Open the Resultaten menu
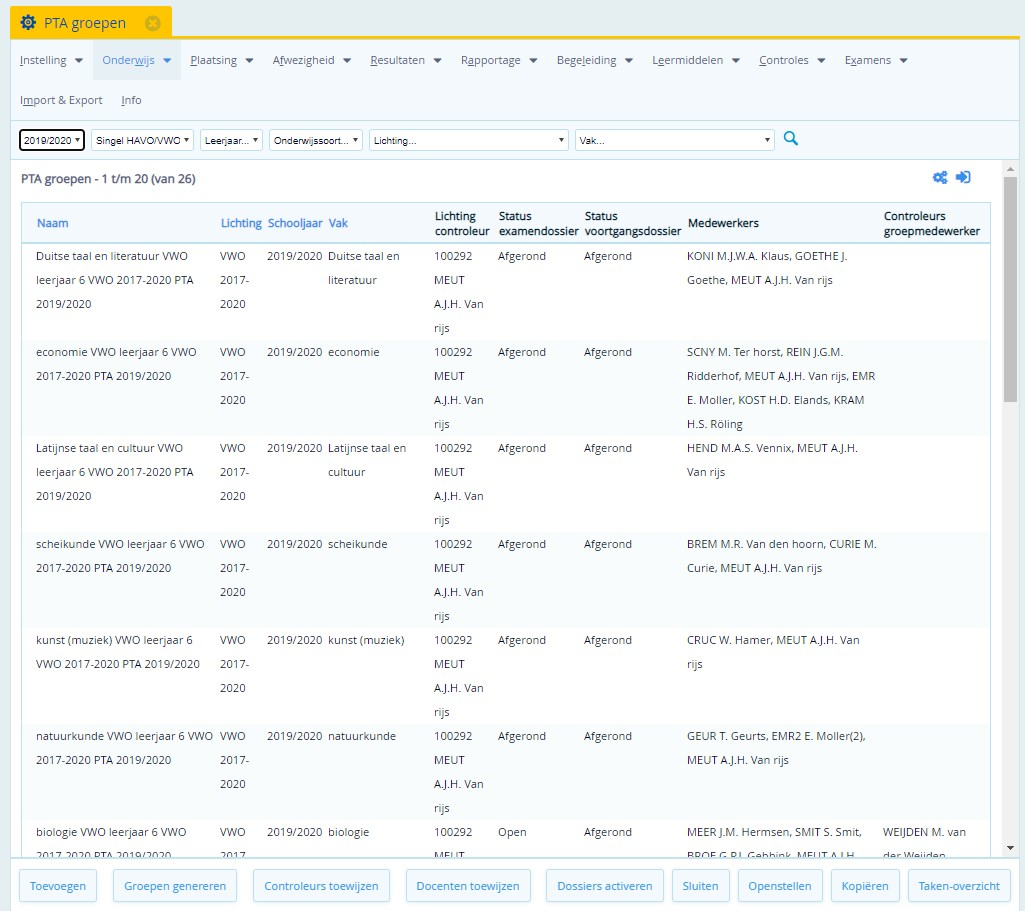Image resolution: width=1025 pixels, height=911 pixels. point(405,60)
